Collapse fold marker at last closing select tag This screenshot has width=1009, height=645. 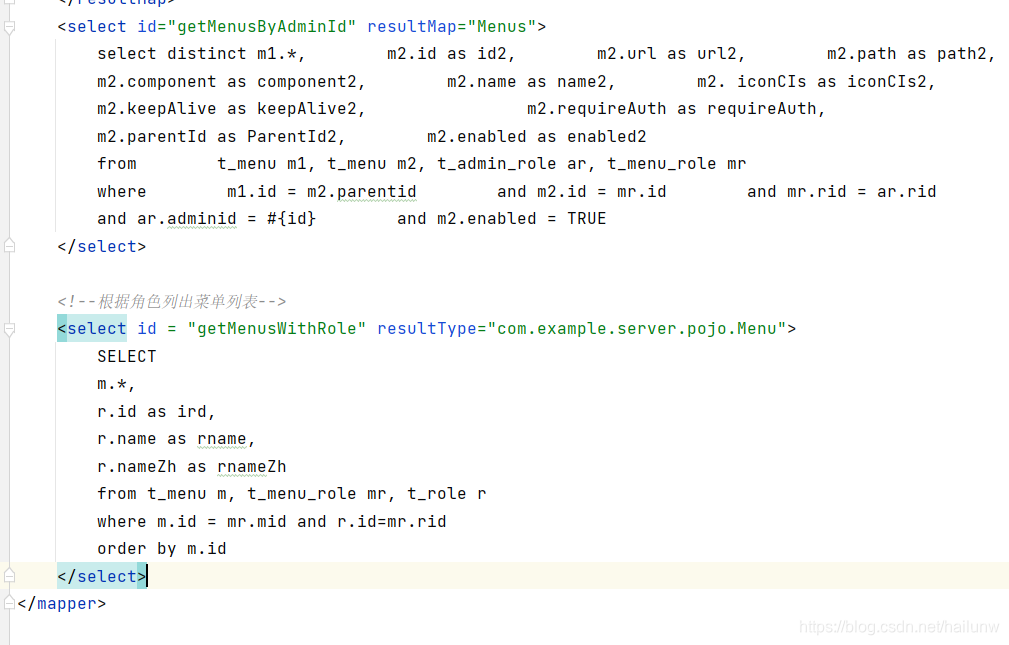[9, 576]
